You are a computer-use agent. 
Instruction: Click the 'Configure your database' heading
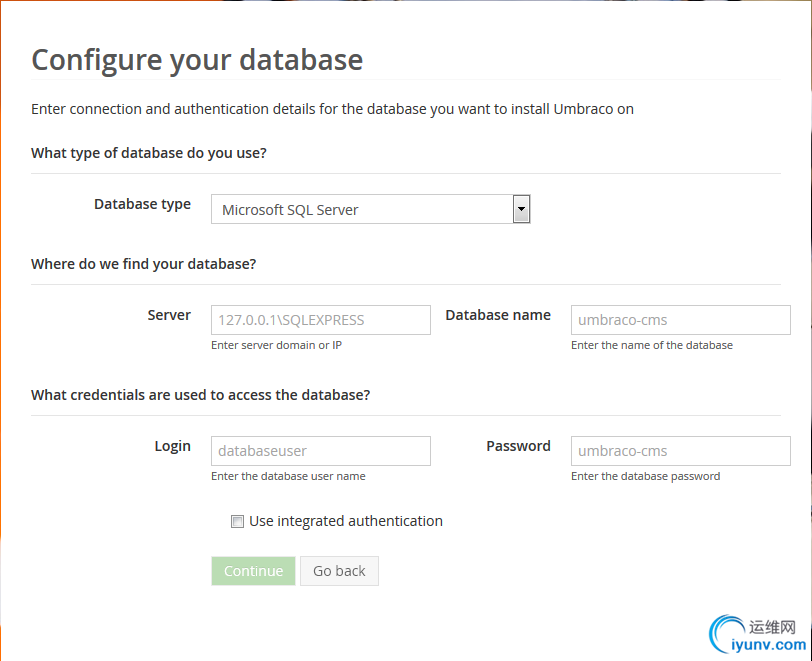[197, 60]
